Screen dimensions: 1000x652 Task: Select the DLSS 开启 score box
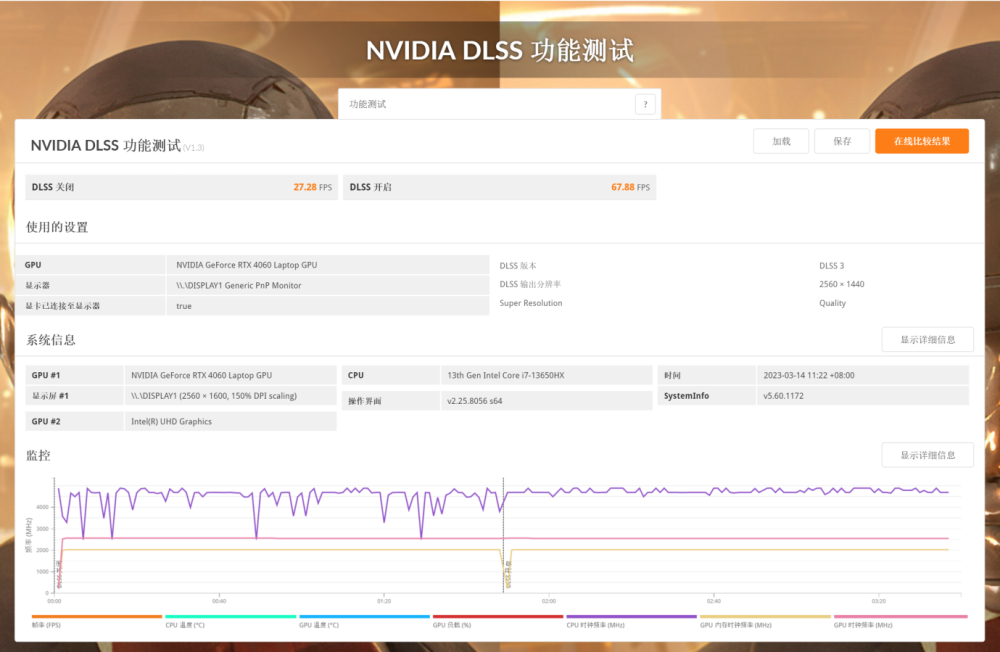(499, 187)
